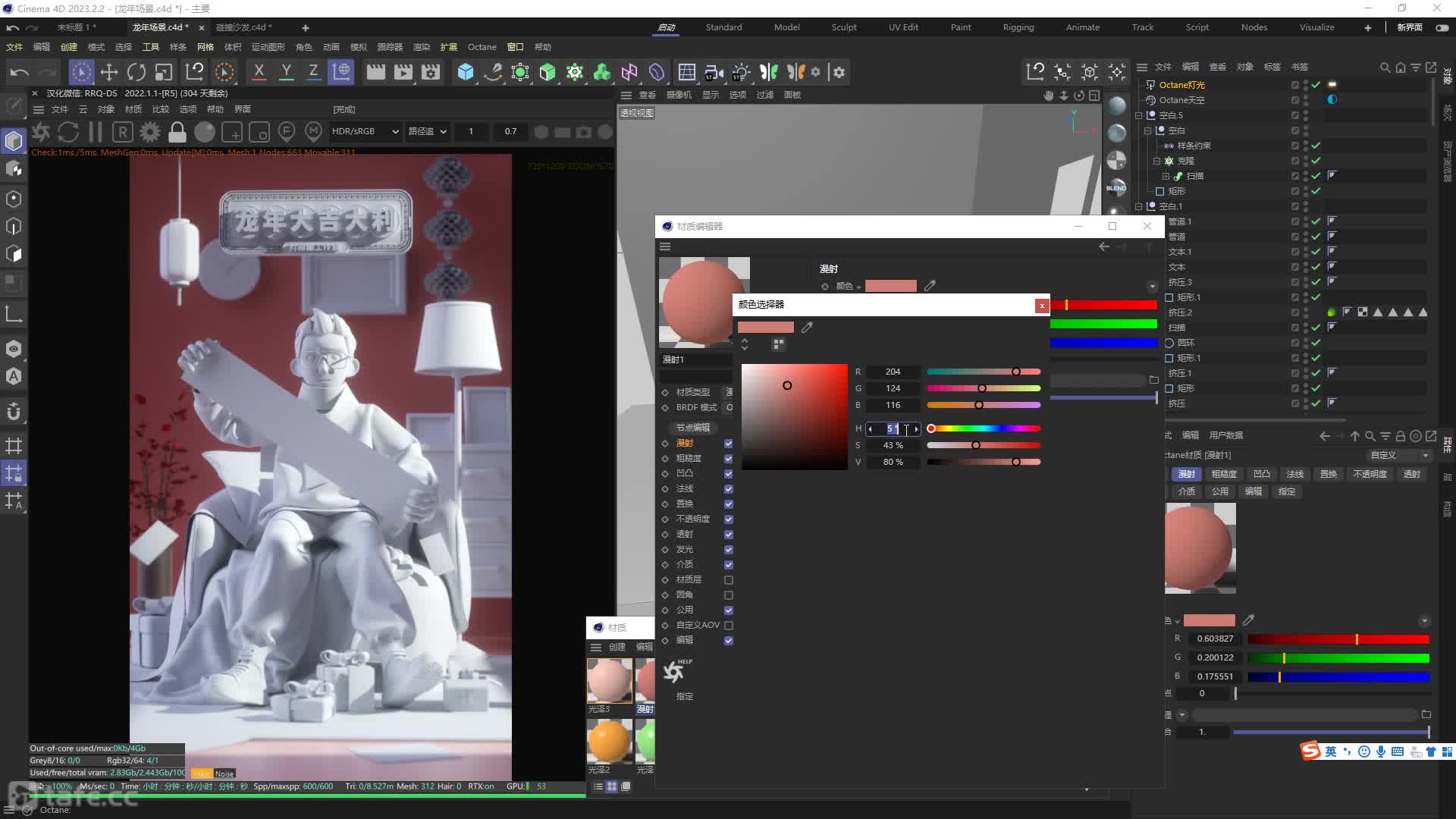This screenshot has width=1456, height=819.
Task: Pick focus with the Octane F icon
Action: 287,132
